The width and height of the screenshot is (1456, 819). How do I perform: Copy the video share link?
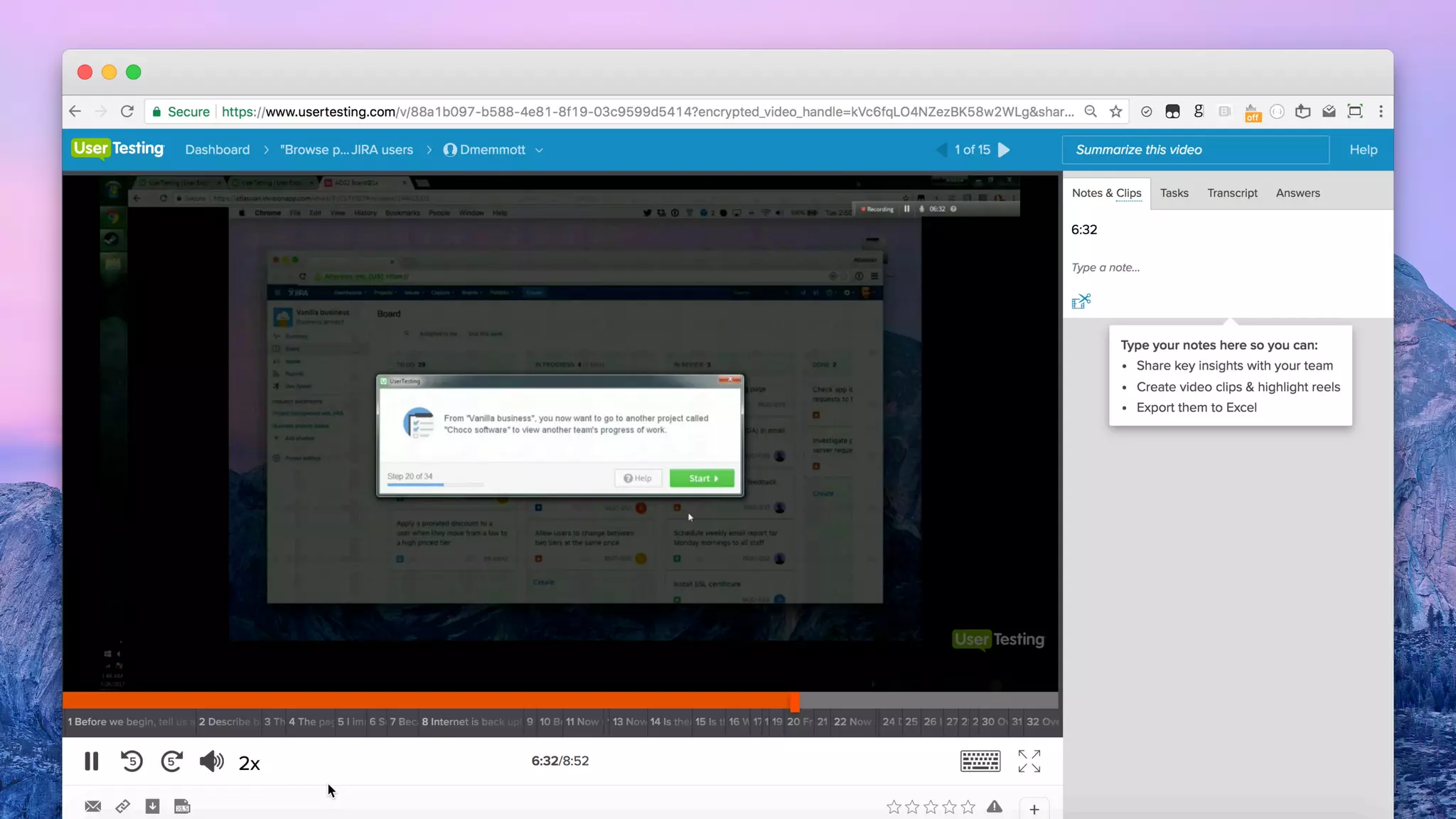point(122,806)
